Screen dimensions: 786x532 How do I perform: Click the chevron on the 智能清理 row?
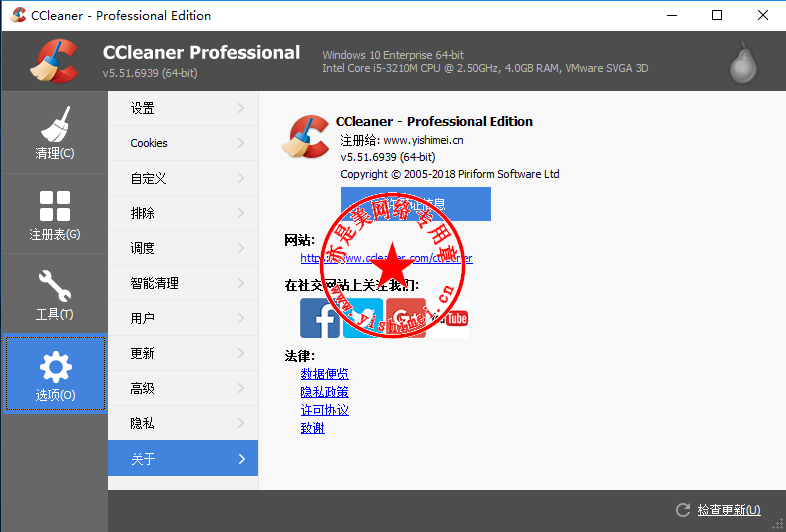(x=241, y=283)
